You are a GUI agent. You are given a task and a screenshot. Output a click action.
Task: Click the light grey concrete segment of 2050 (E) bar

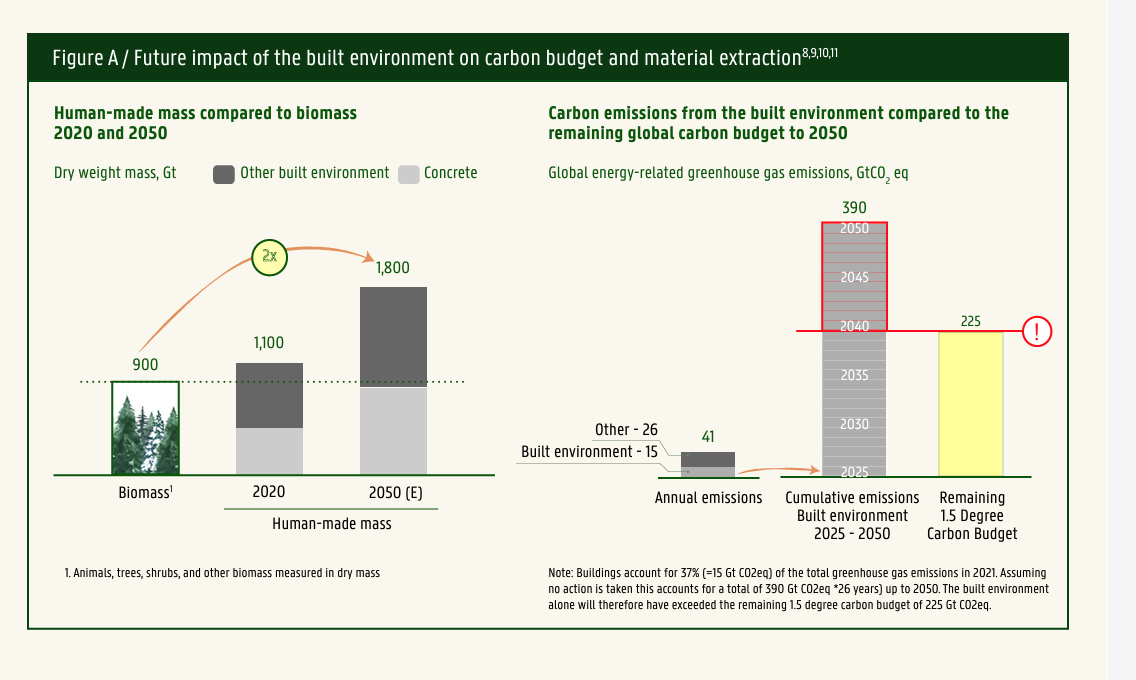[393, 431]
